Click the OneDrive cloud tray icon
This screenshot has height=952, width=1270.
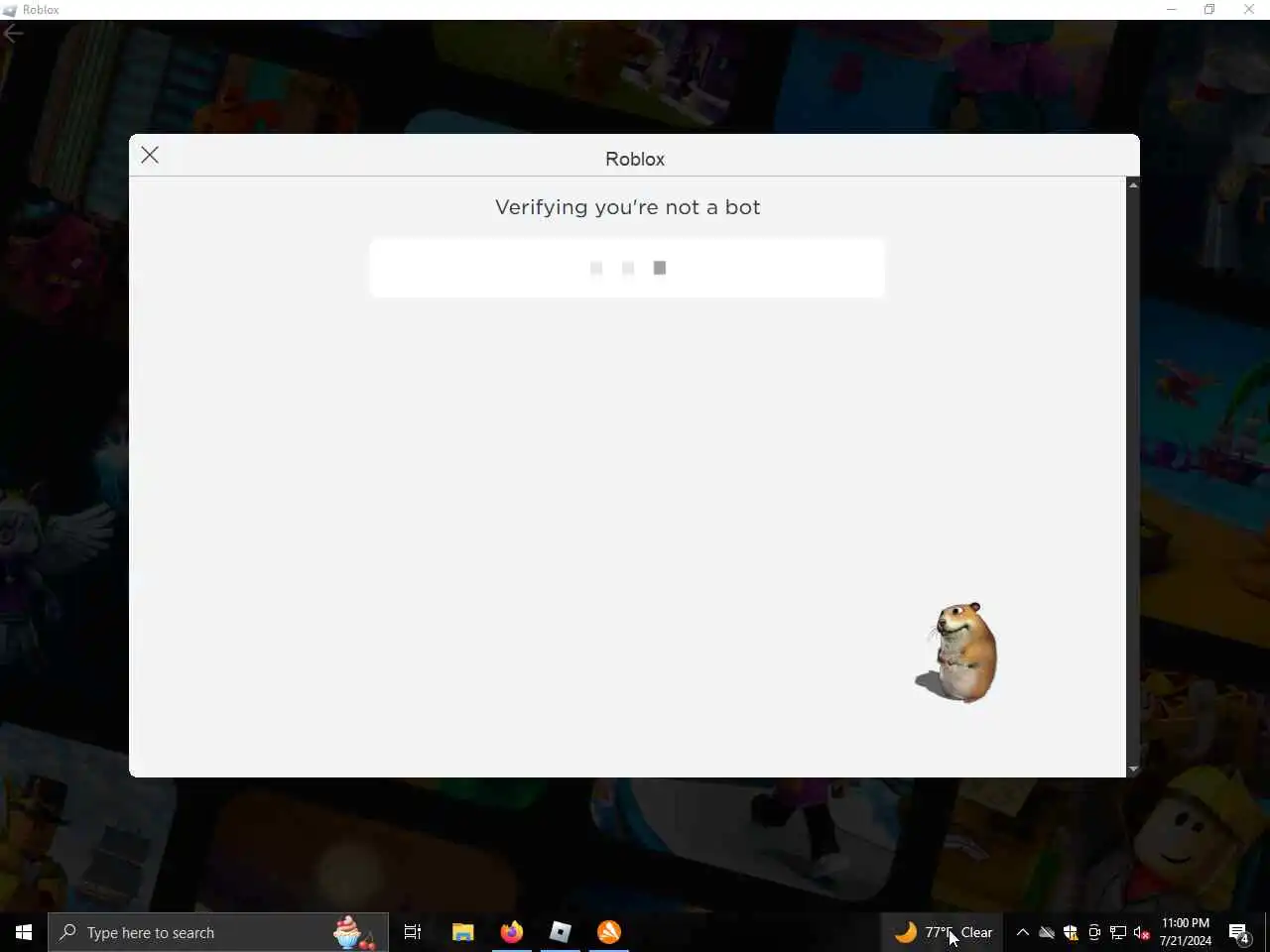[x=1047, y=932]
